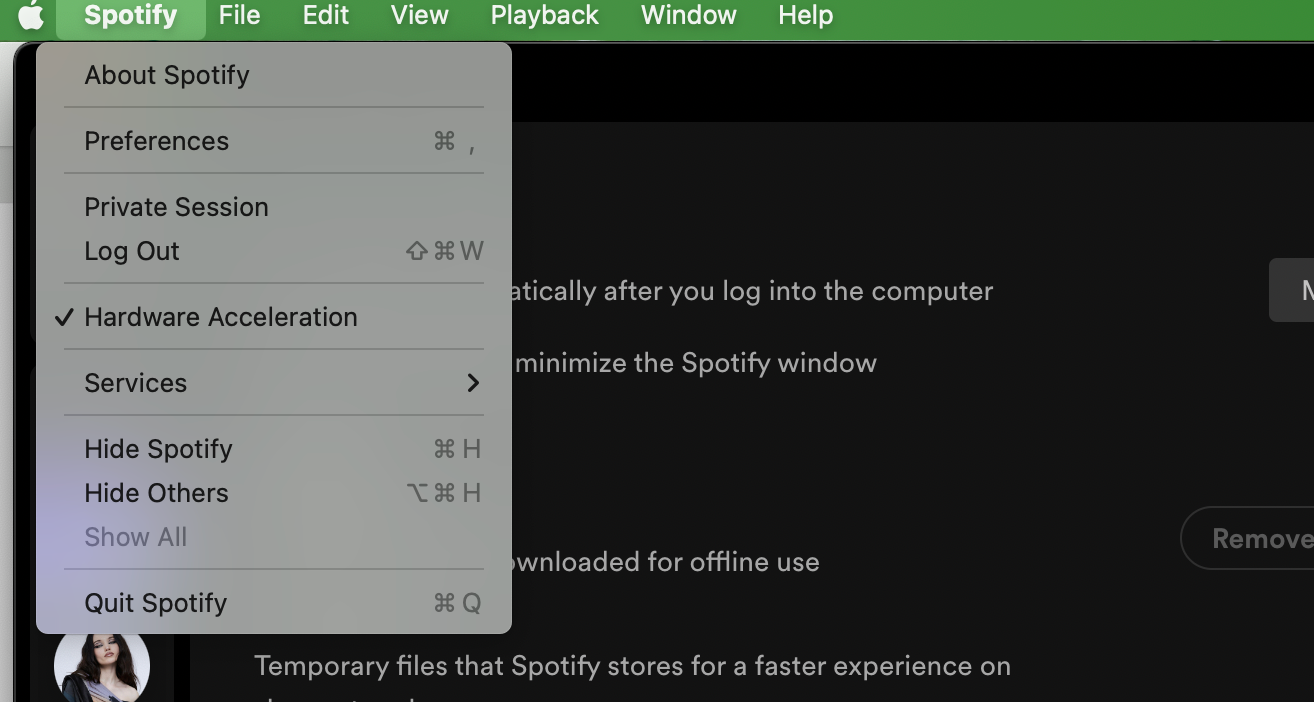Click 'after you log into the computer' text
This screenshot has height=702, width=1314.
(798, 291)
